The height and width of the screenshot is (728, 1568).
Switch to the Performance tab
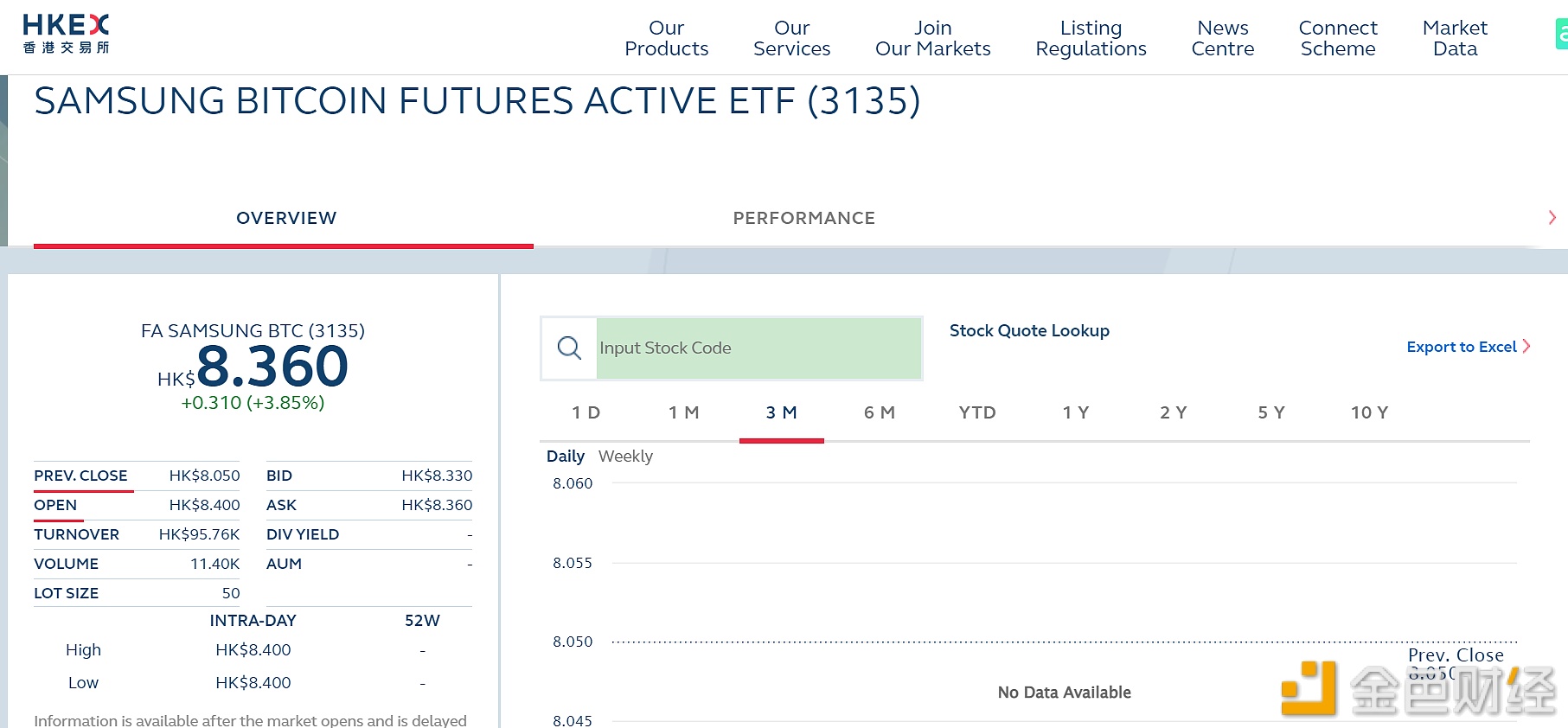tap(803, 218)
